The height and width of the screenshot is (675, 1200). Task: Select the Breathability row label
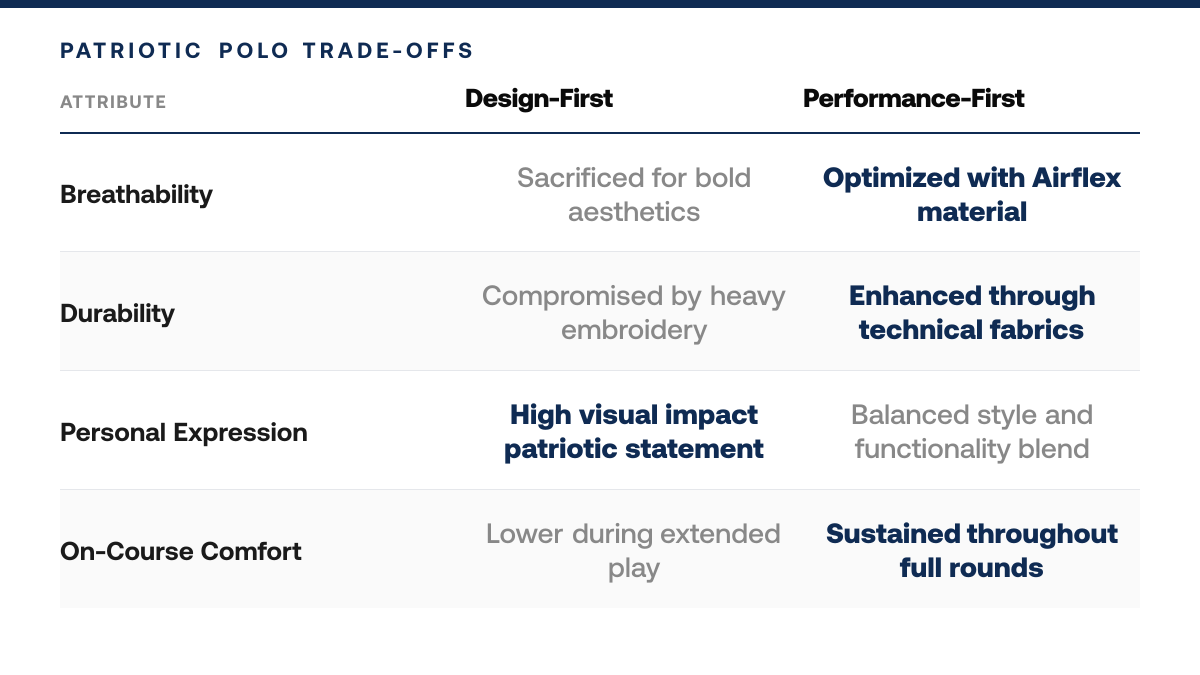click(136, 194)
